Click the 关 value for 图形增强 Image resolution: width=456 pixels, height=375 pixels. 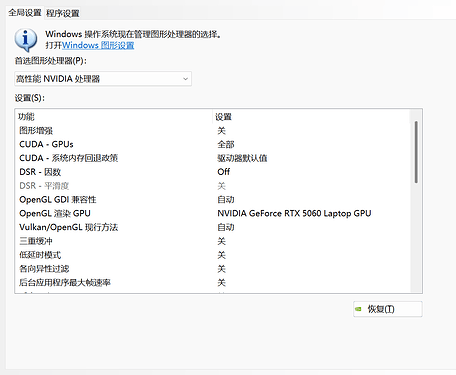pyautogui.click(x=222, y=131)
